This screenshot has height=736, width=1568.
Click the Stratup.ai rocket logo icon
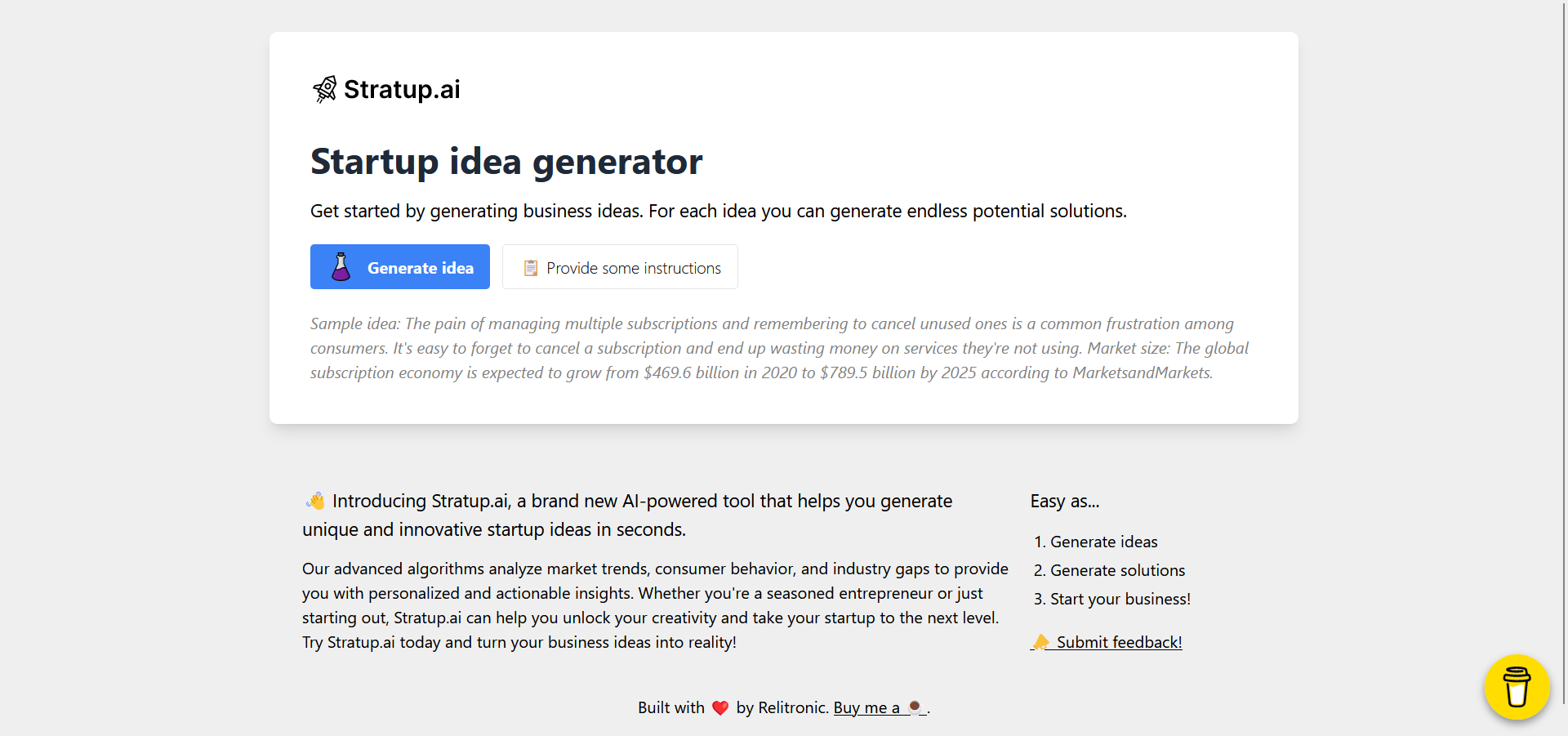[323, 88]
